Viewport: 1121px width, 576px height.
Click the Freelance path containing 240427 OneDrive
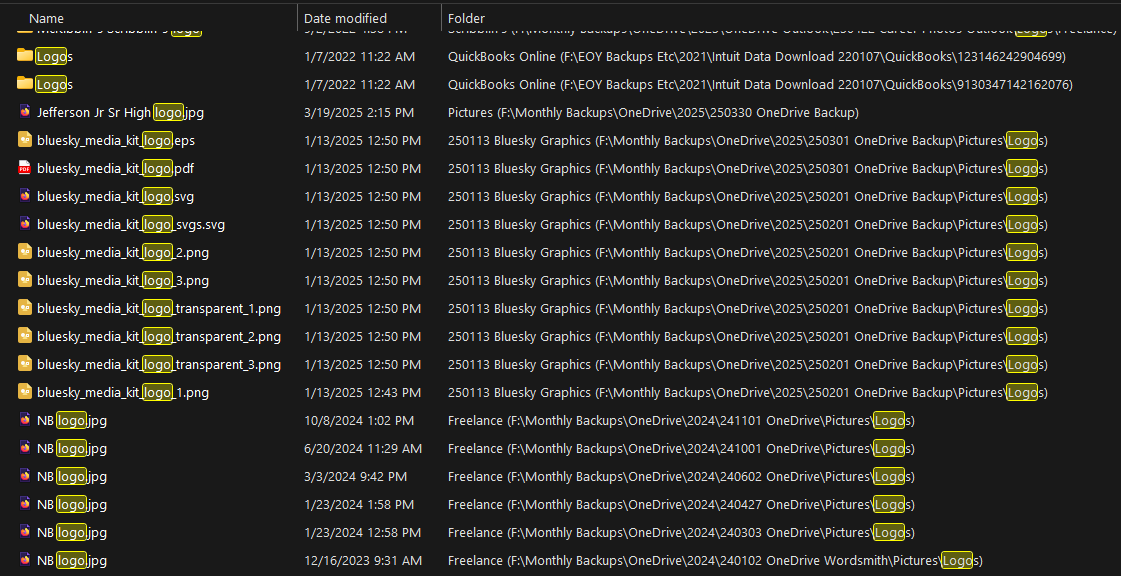click(x=681, y=505)
